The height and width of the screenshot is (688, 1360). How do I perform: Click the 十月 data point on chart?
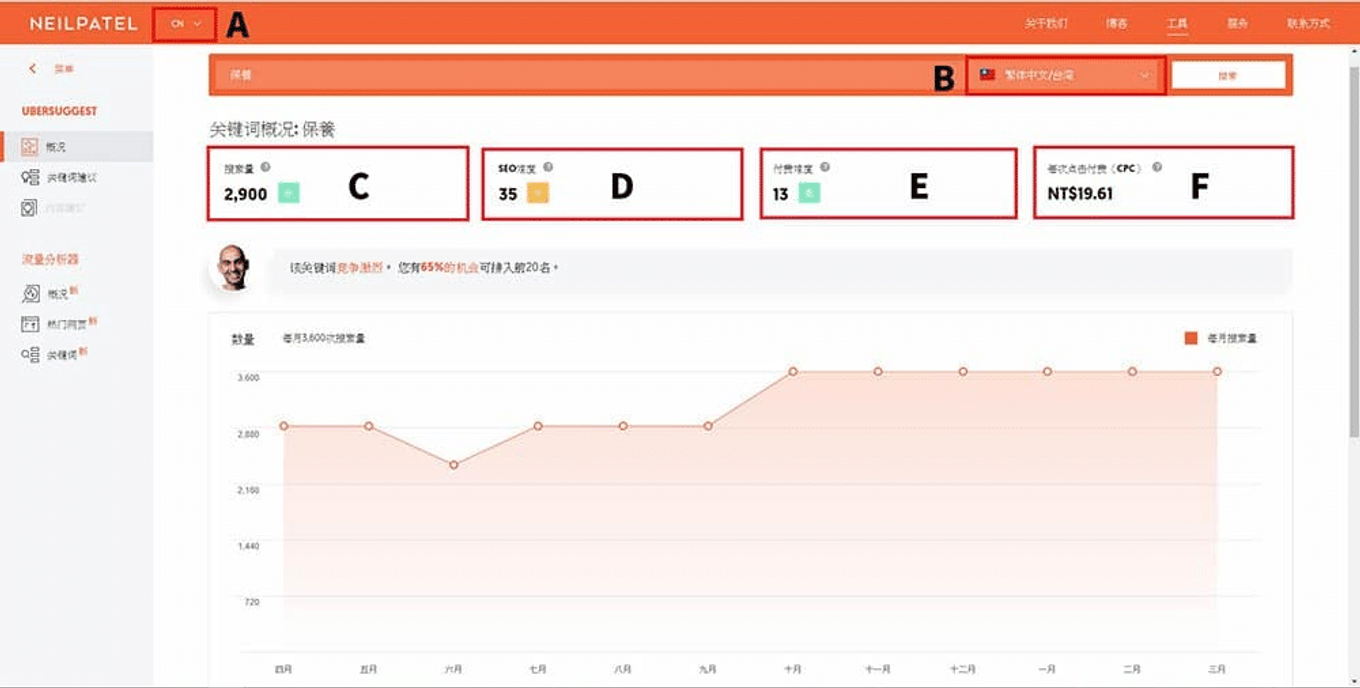[793, 371]
